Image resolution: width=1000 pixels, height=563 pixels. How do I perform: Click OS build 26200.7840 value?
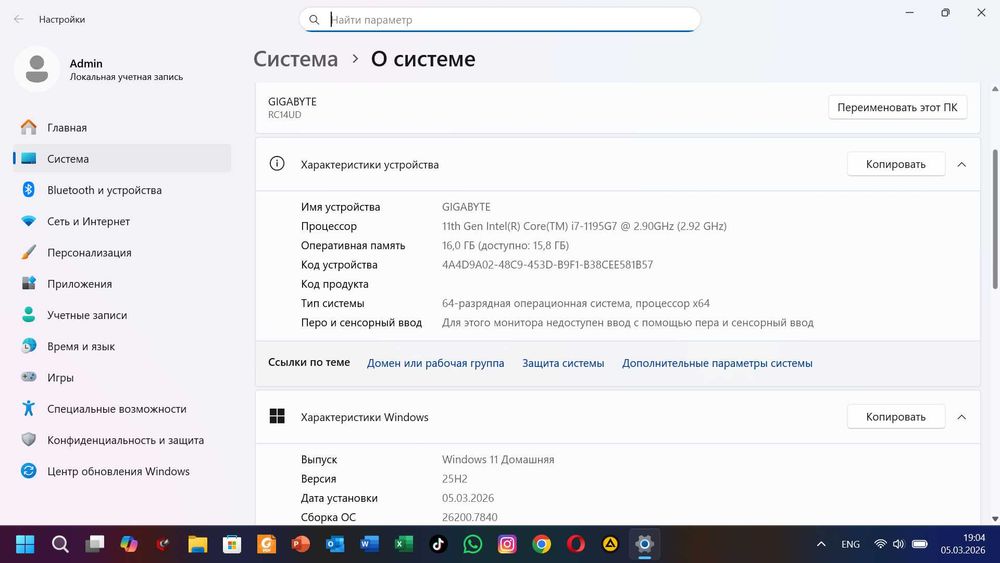click(x=469, y=517)
